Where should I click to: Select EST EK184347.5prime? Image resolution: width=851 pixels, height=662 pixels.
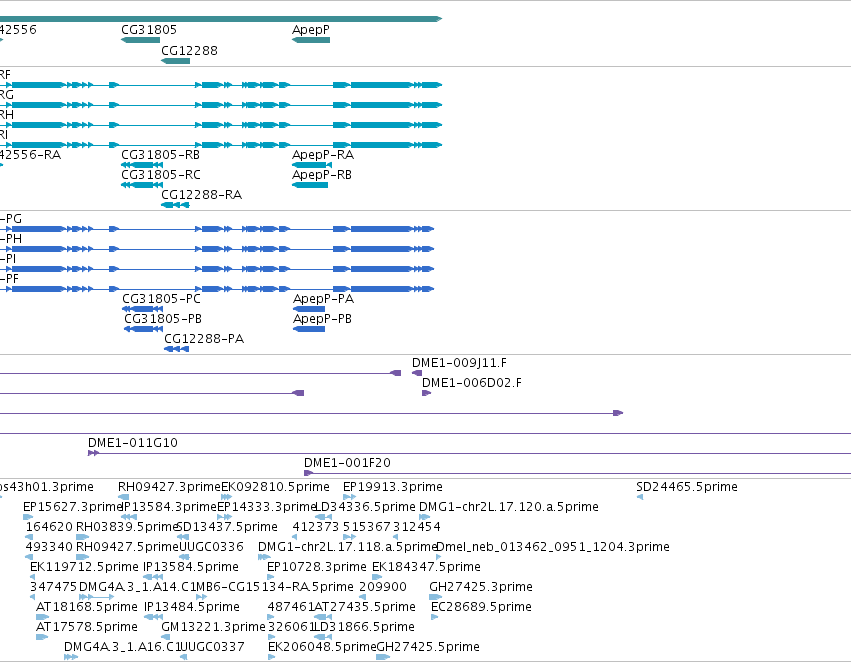426,567
